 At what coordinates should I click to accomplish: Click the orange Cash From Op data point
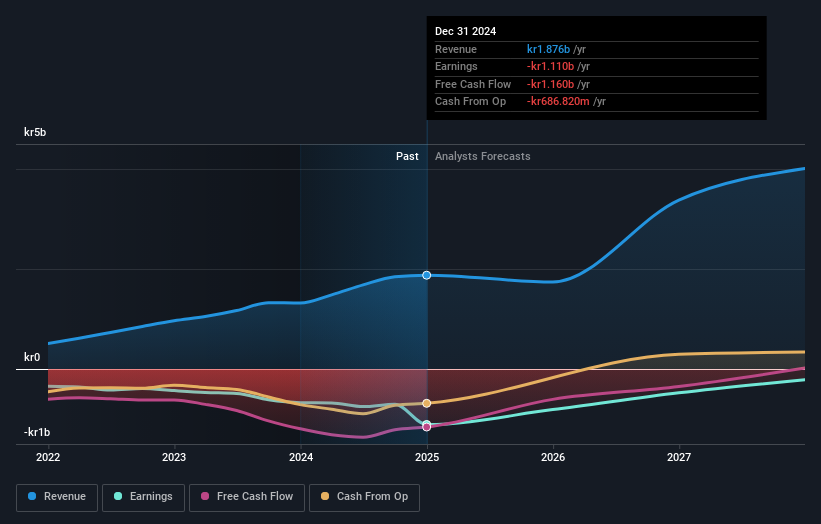(427, 403)
